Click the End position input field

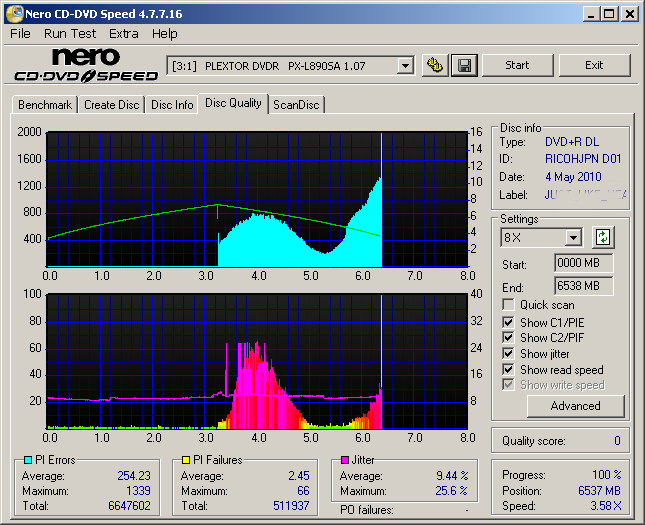pyautogui.click(x=583, y=286)
